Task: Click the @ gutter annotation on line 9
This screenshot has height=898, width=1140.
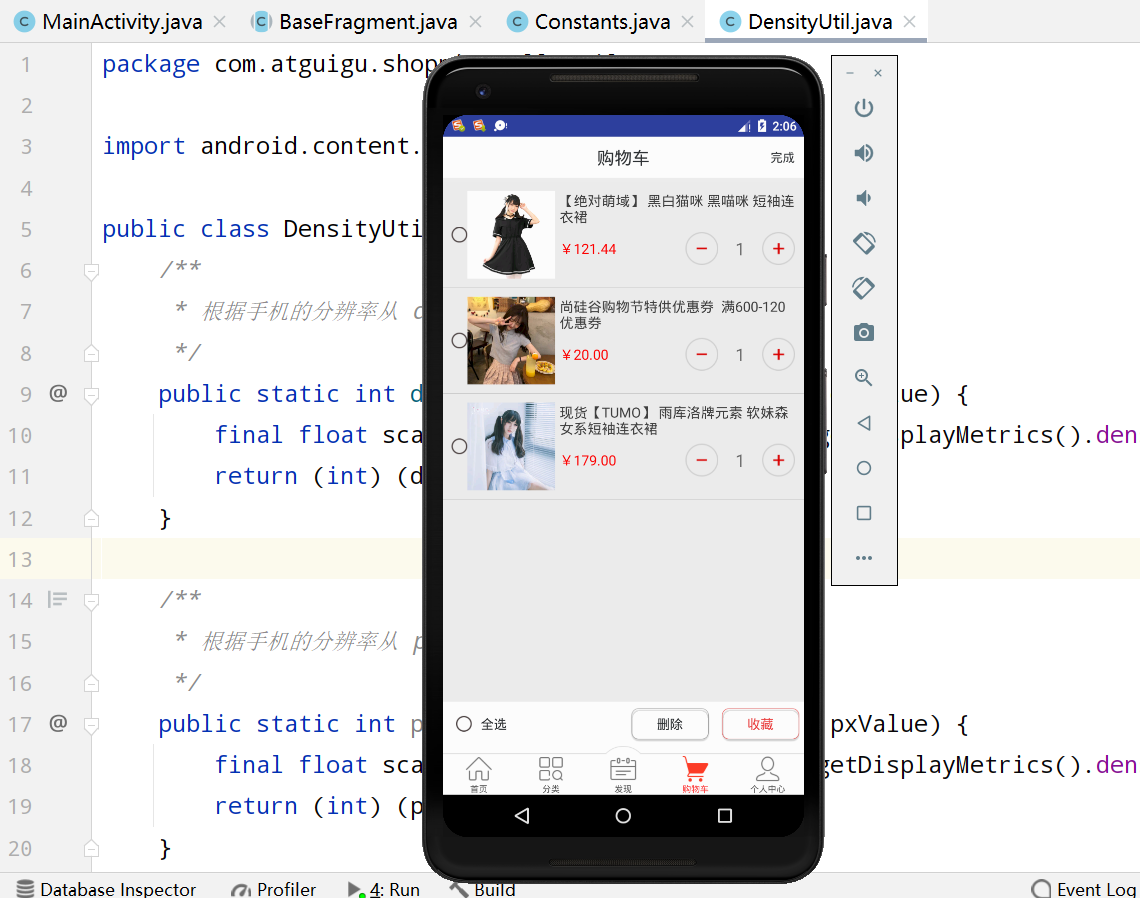Action: tap(58, 393)
